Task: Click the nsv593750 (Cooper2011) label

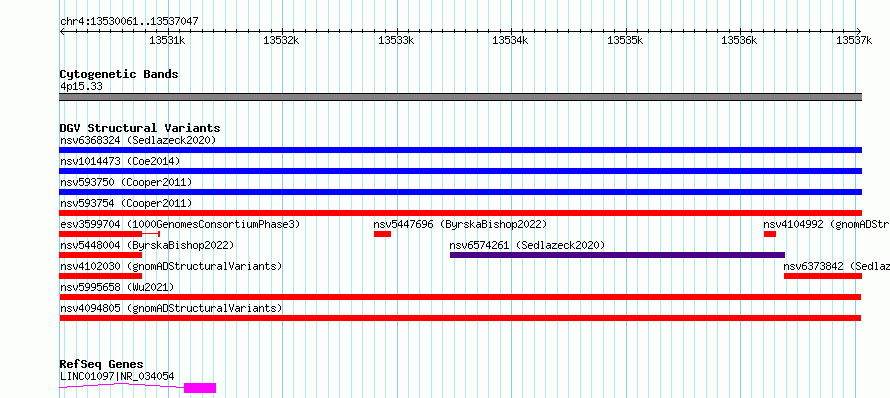Action: tap(126, 182)
